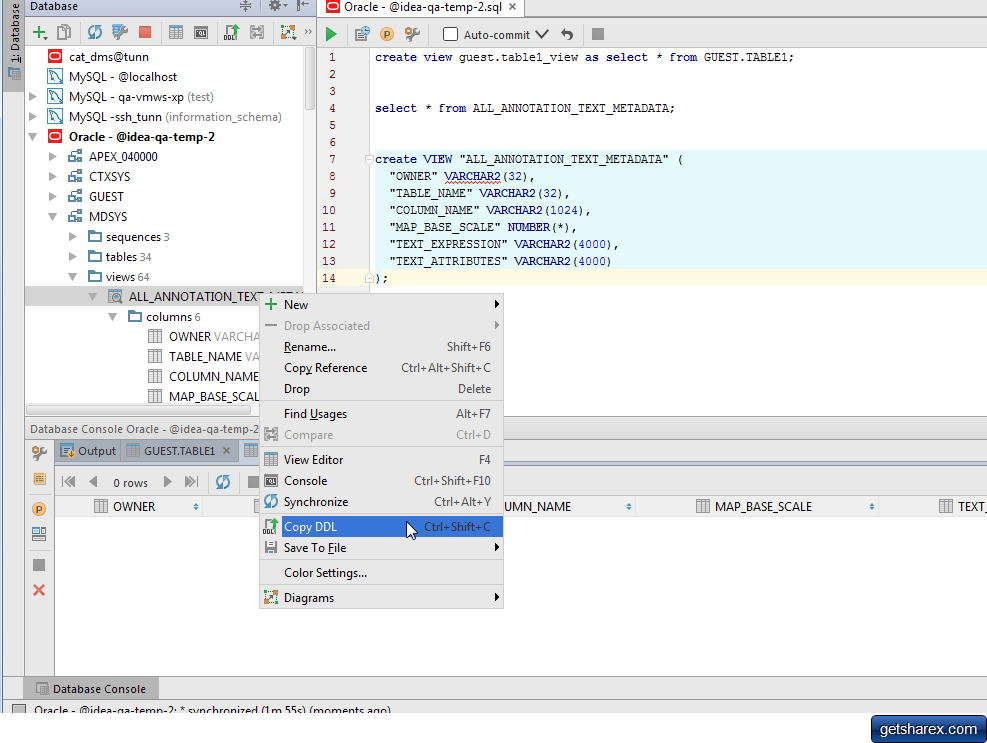Expand the GUEST schema
Viewport: 987px width, 743px height.
[53, 196]
